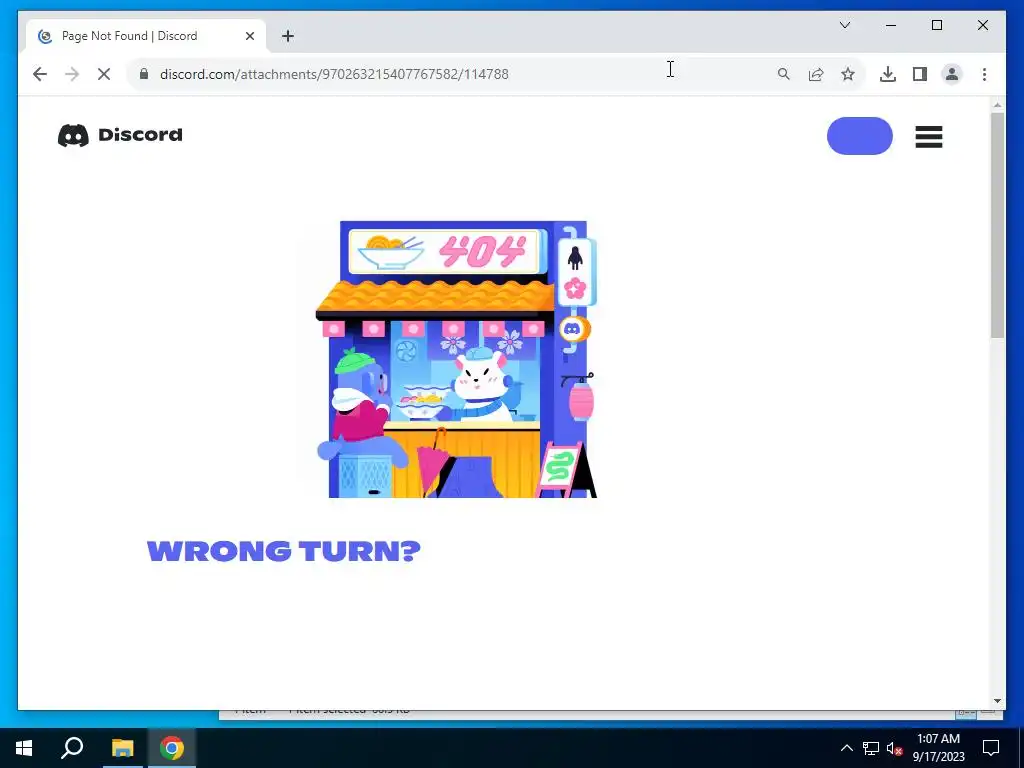Click the blue pill button in Discord header
1024x768 pixels.
tap(859, 136)
